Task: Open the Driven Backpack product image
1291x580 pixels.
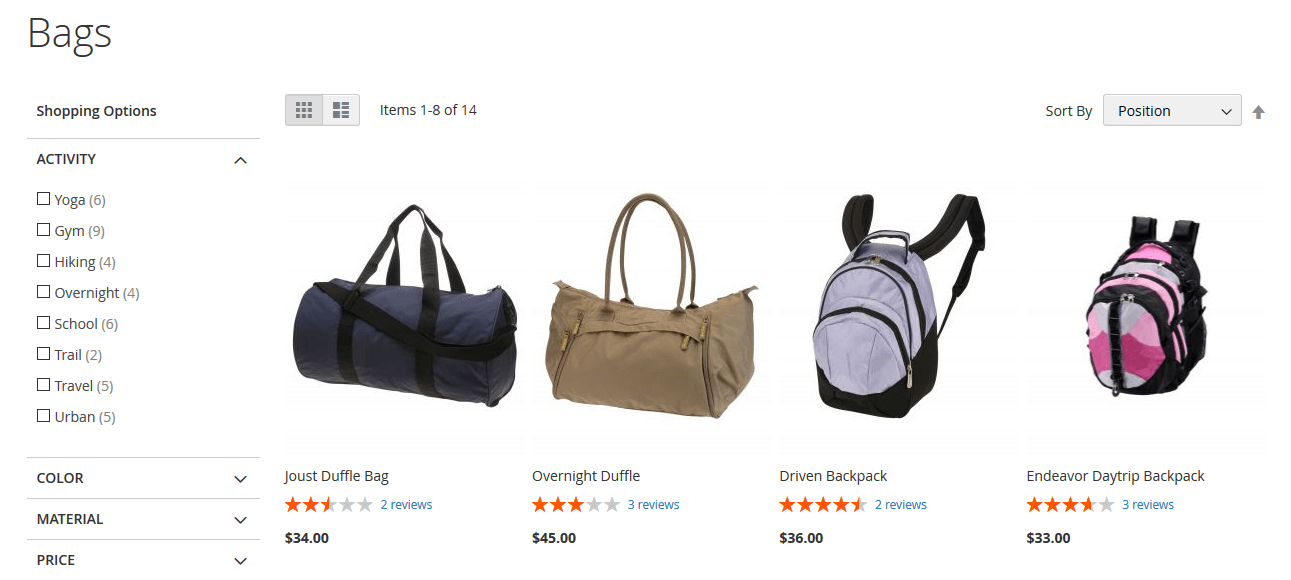Action: (898, 304)
